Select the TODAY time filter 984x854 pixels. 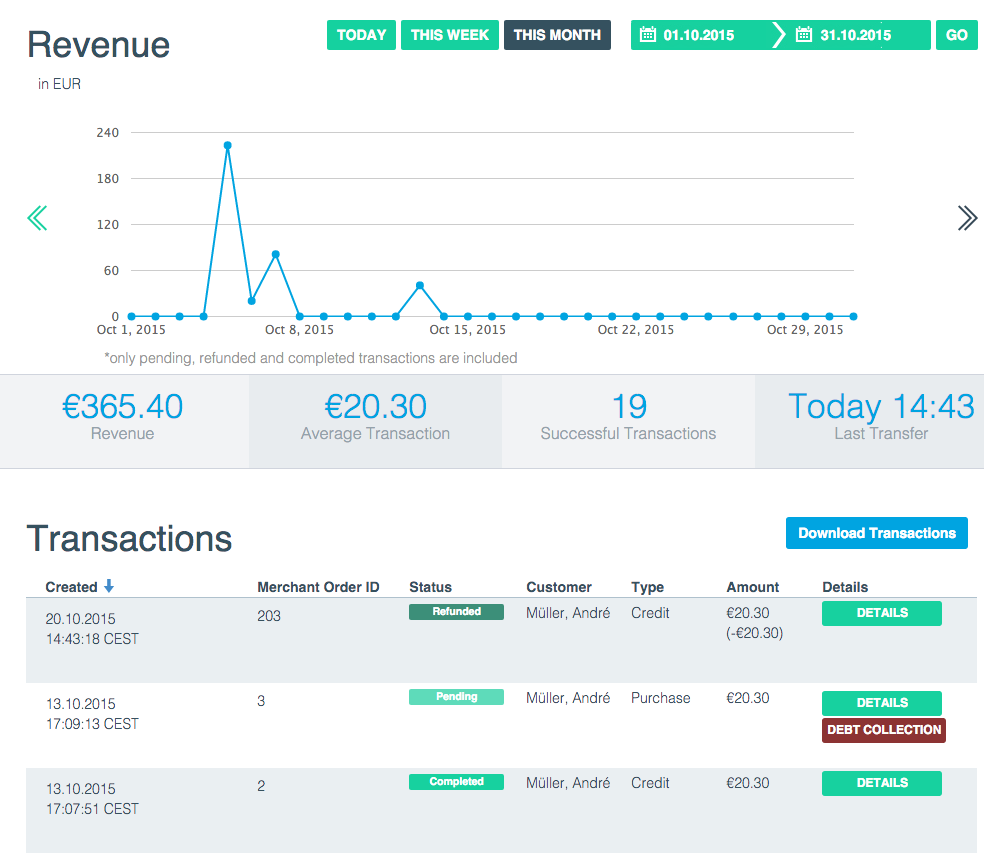tap(361, 35)
